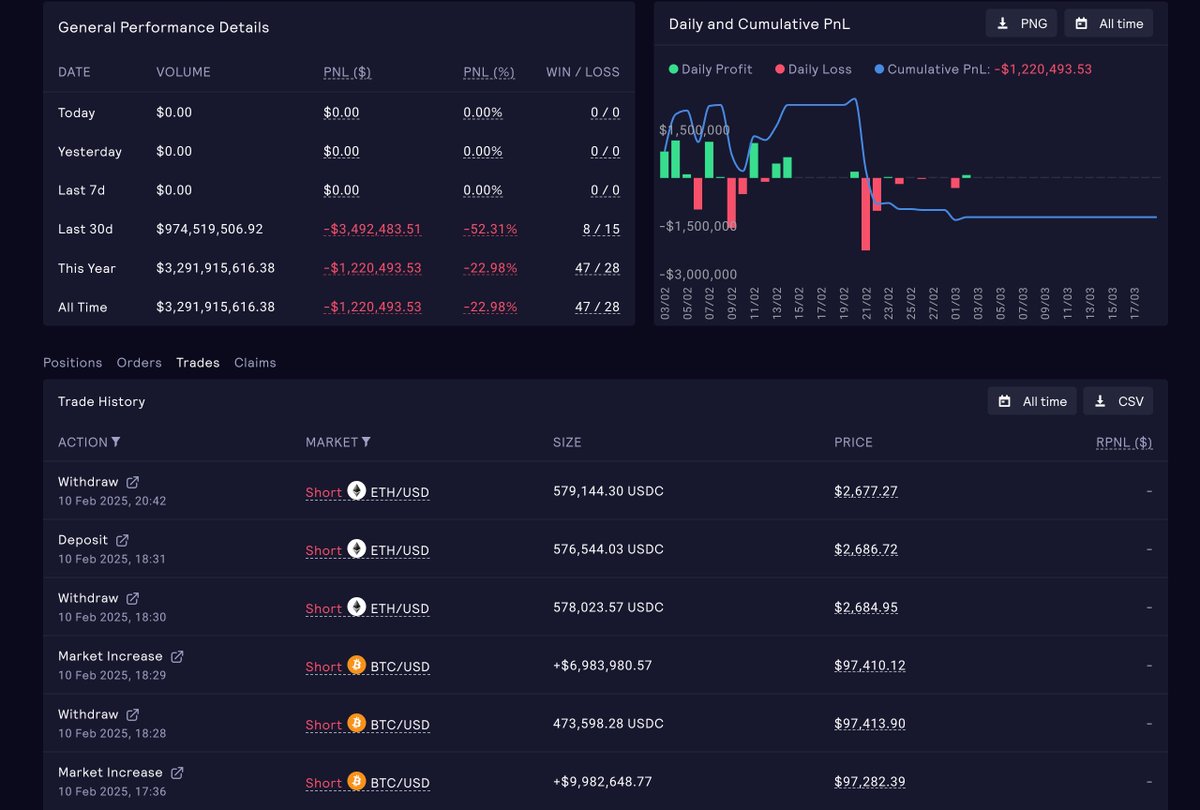The image size is (1200, 810).
Task: Open All time filter in Trade History
Action: (1033, 401)
